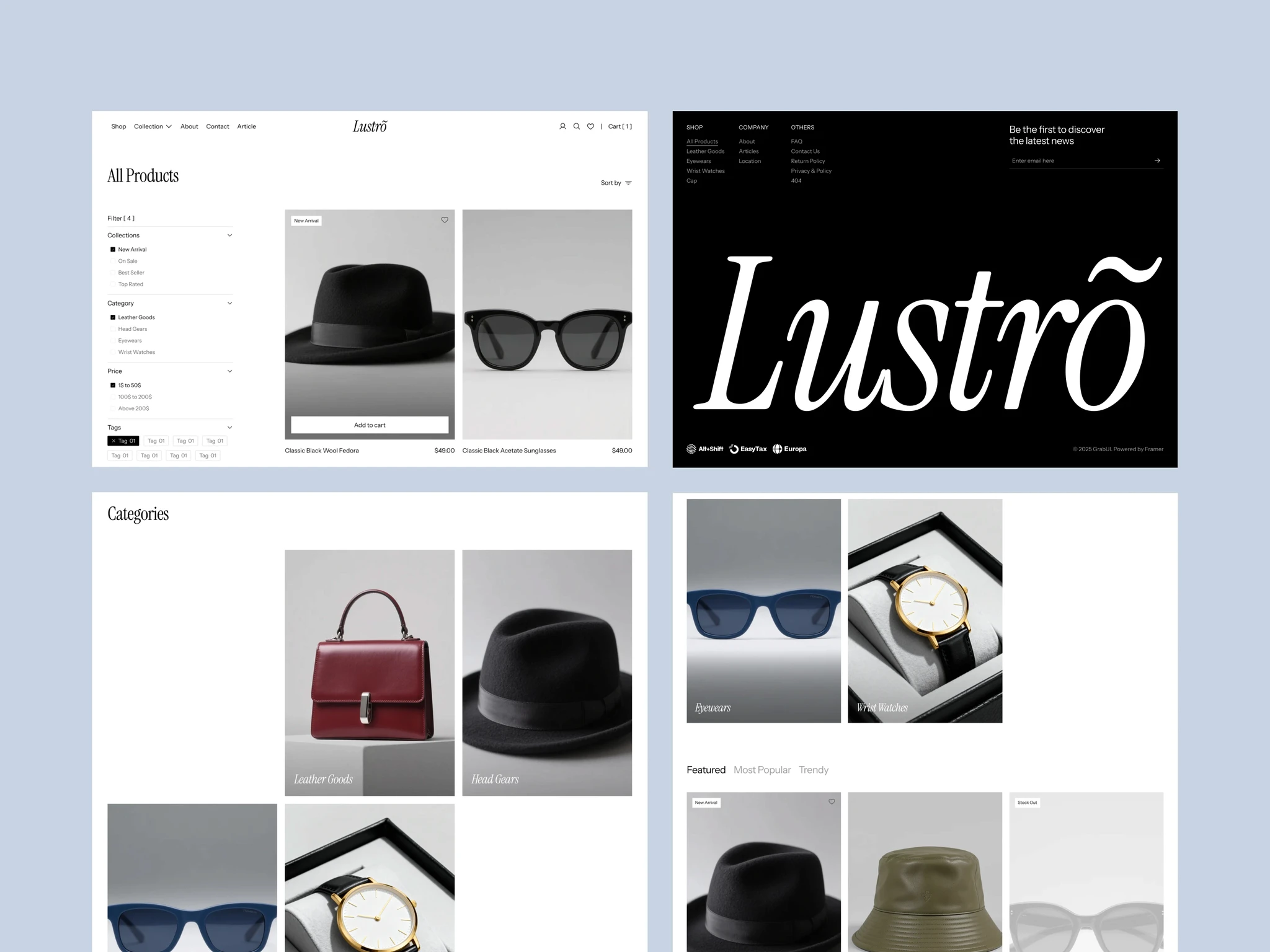Viewport: 1270px width, 952px height.
Task: Check the Head Gears category filter
Action: coord(113,328)
